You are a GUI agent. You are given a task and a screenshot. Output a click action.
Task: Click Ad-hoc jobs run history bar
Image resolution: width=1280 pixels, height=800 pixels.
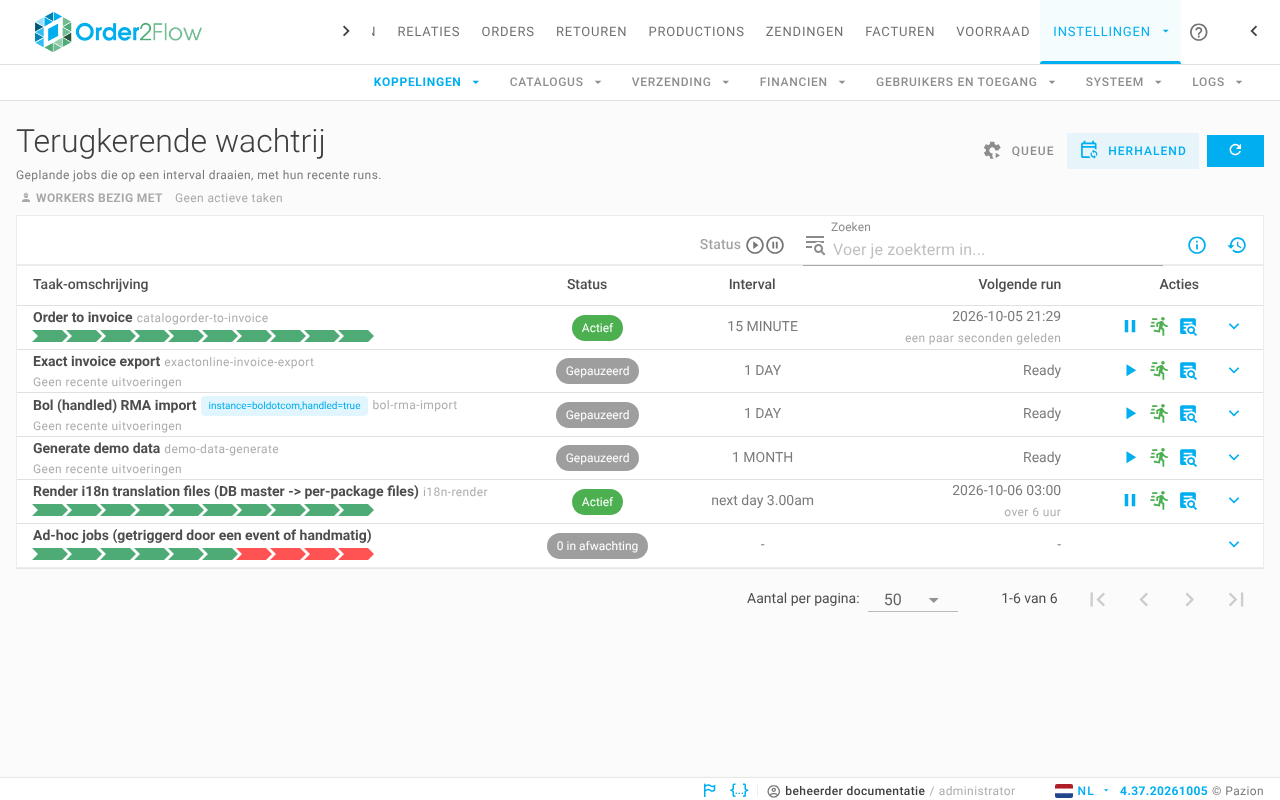[203, 554]
